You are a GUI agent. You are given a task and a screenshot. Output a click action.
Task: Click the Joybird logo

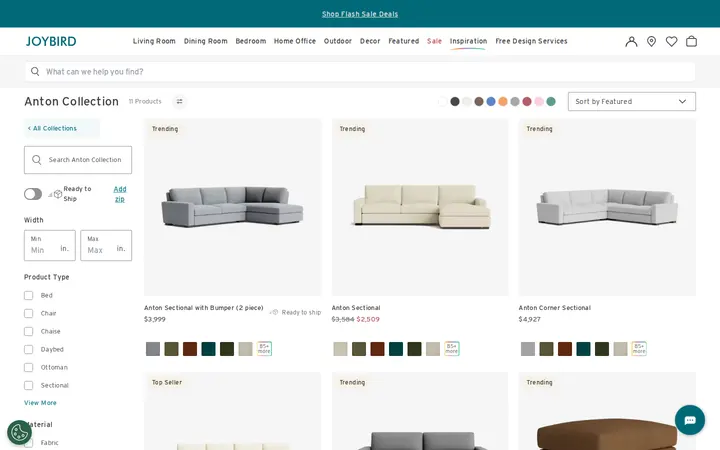pyautogui.click(x=51, y=41)
